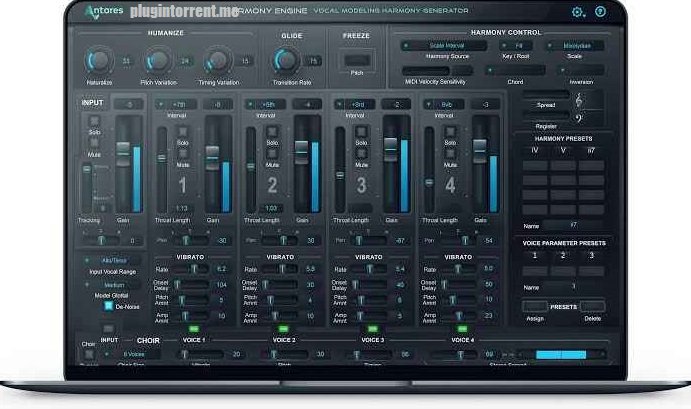The height and width of the screenshot is (409, 691).
Task: Click voice 2 Vibrato Onset Delay slider
Action: (x=280, y=284)
